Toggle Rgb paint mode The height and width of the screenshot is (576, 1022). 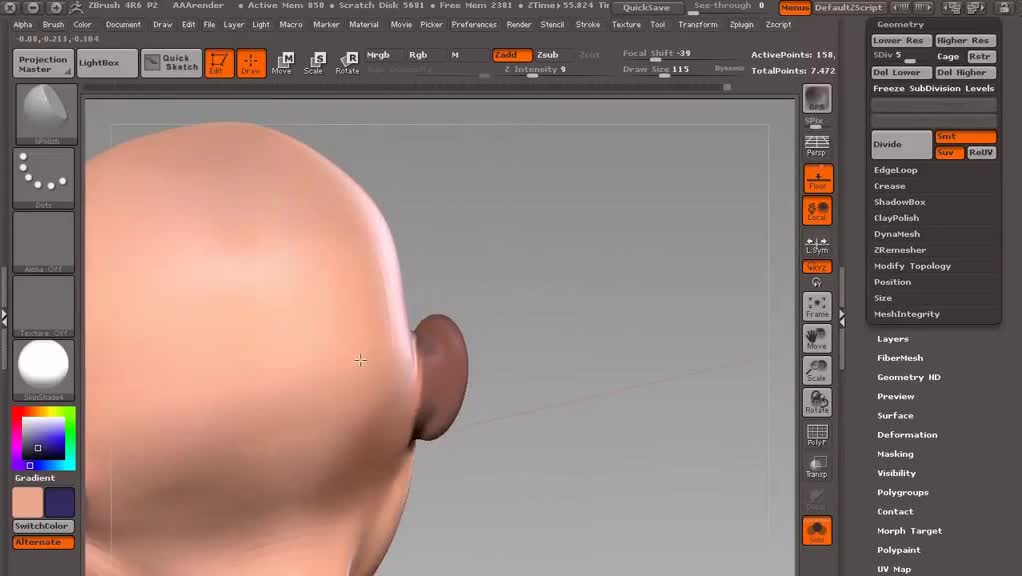tap(418, 55)
